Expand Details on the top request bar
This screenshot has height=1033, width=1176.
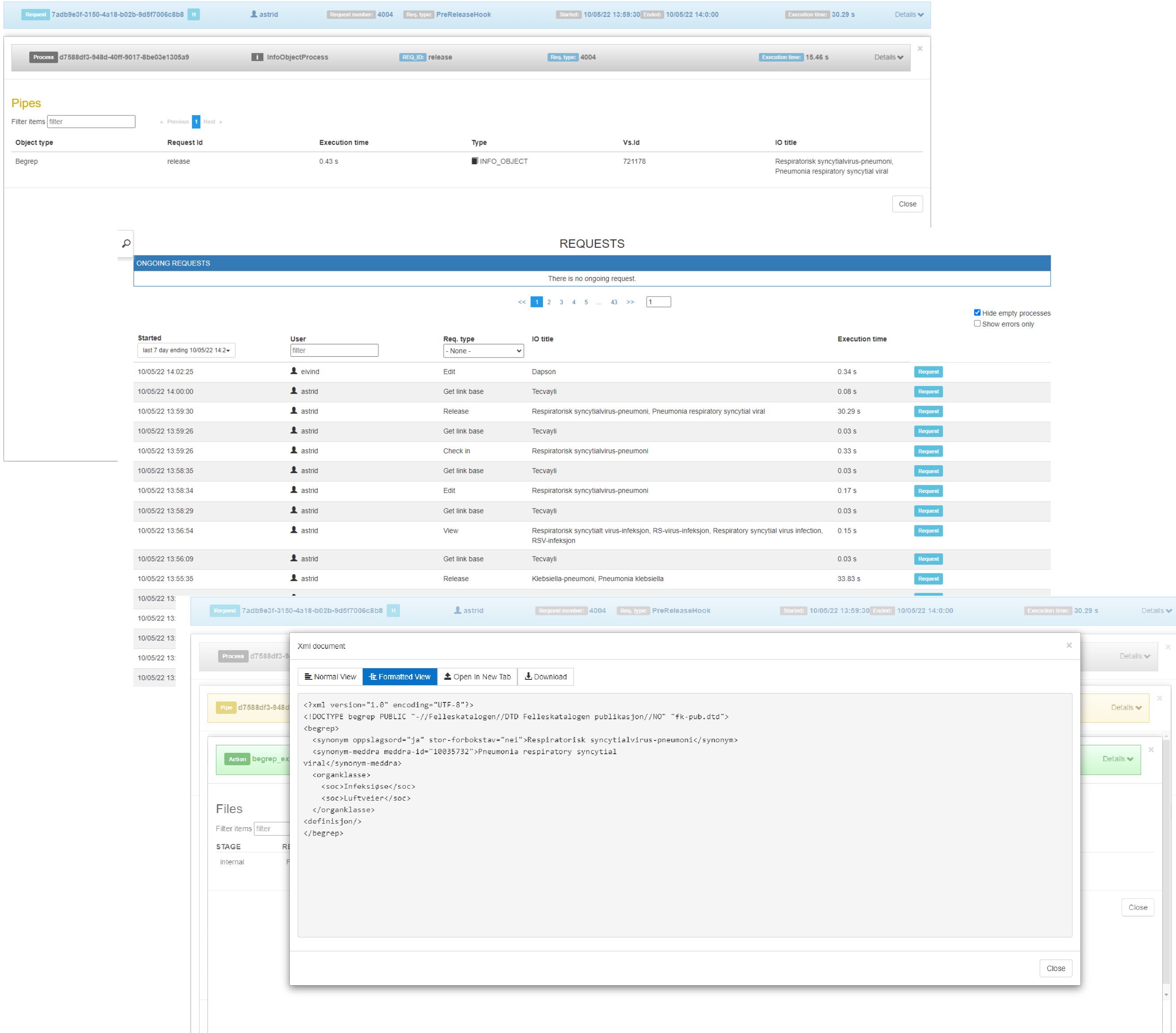908,15
